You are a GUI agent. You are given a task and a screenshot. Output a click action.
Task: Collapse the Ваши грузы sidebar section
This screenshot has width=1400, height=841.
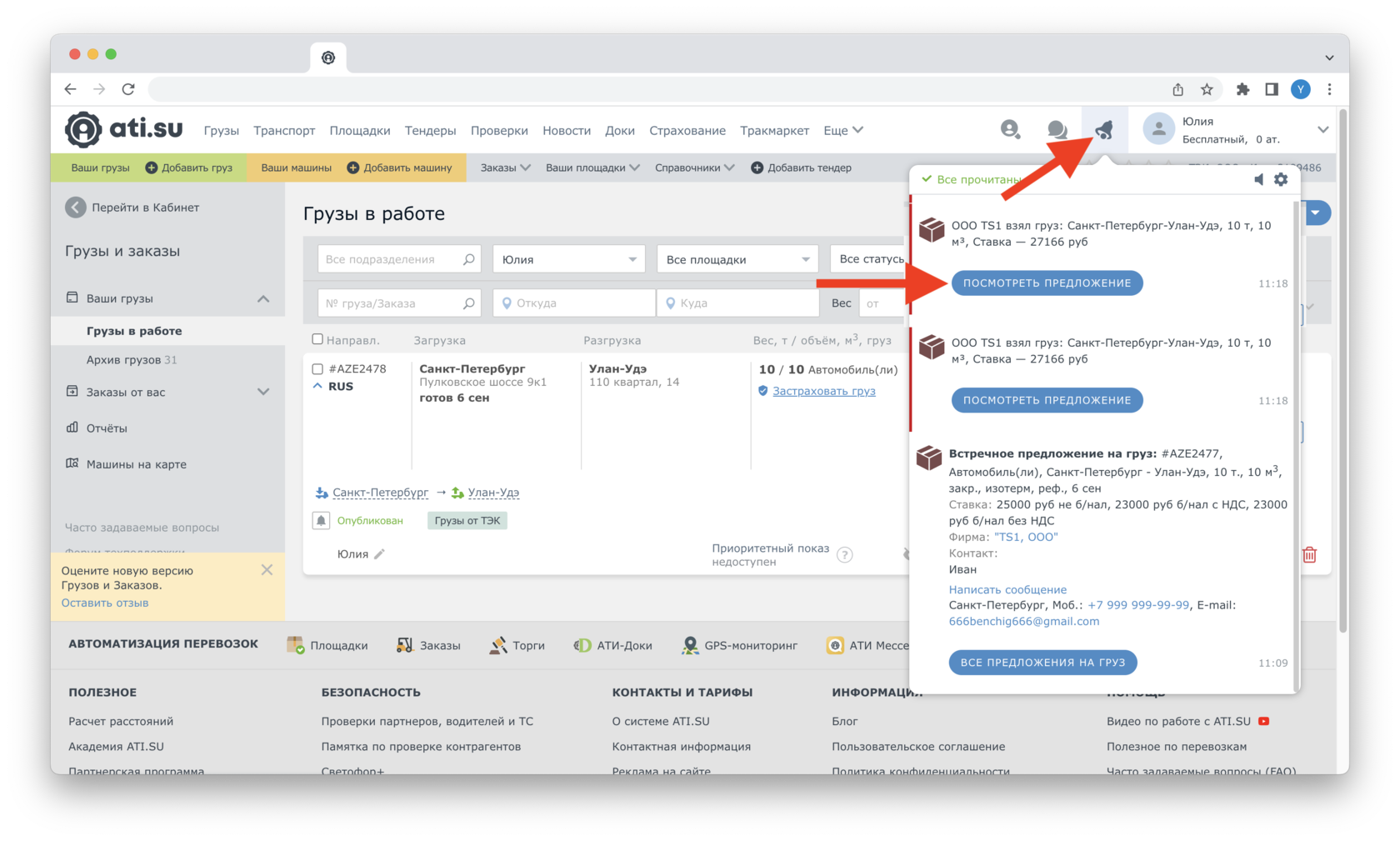click(263, 298)
